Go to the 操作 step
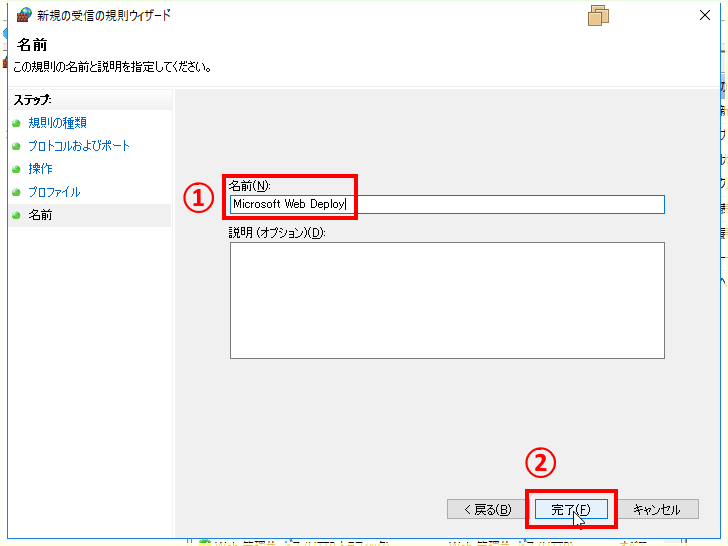The height and width of the screenshot is (546, 728). [x=40, y=169]
